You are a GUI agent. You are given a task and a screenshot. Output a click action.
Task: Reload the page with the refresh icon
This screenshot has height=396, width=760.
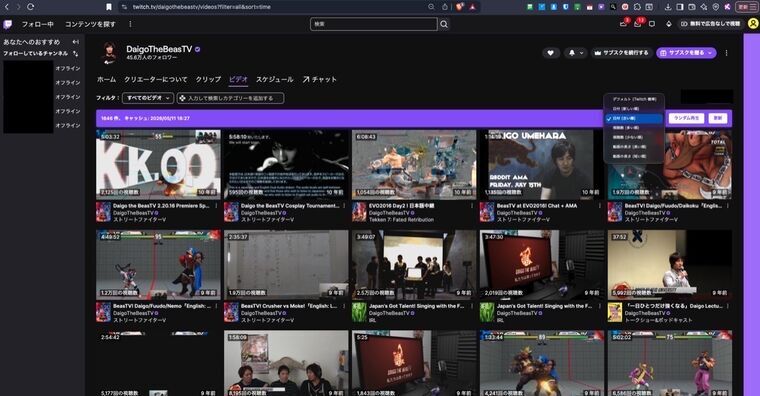click(x=31, y=7)
